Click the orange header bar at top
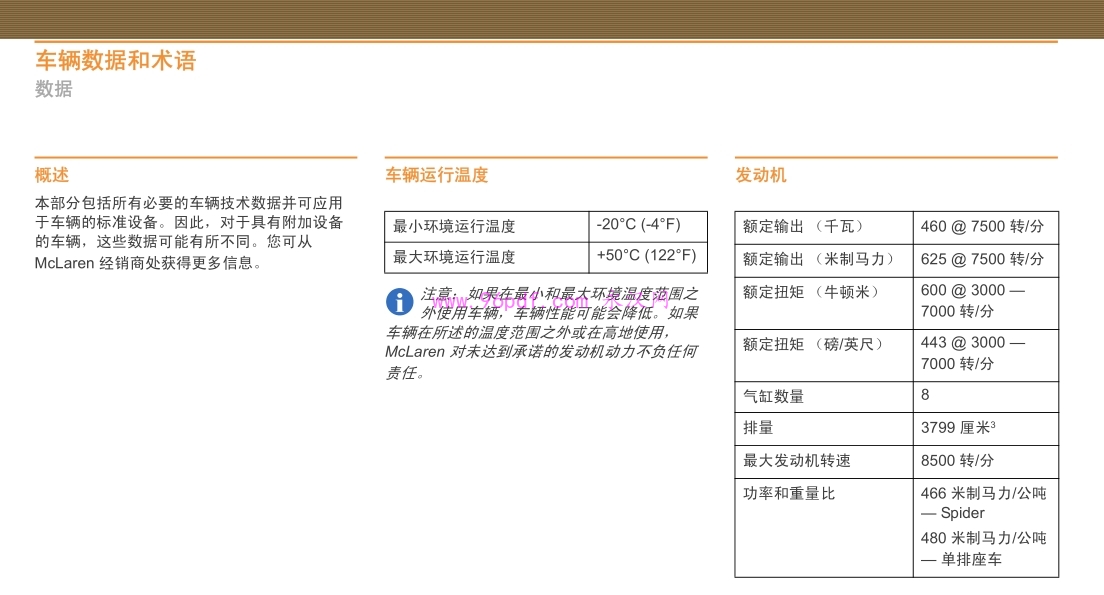1104x595 pixels. tap(552, 15)
